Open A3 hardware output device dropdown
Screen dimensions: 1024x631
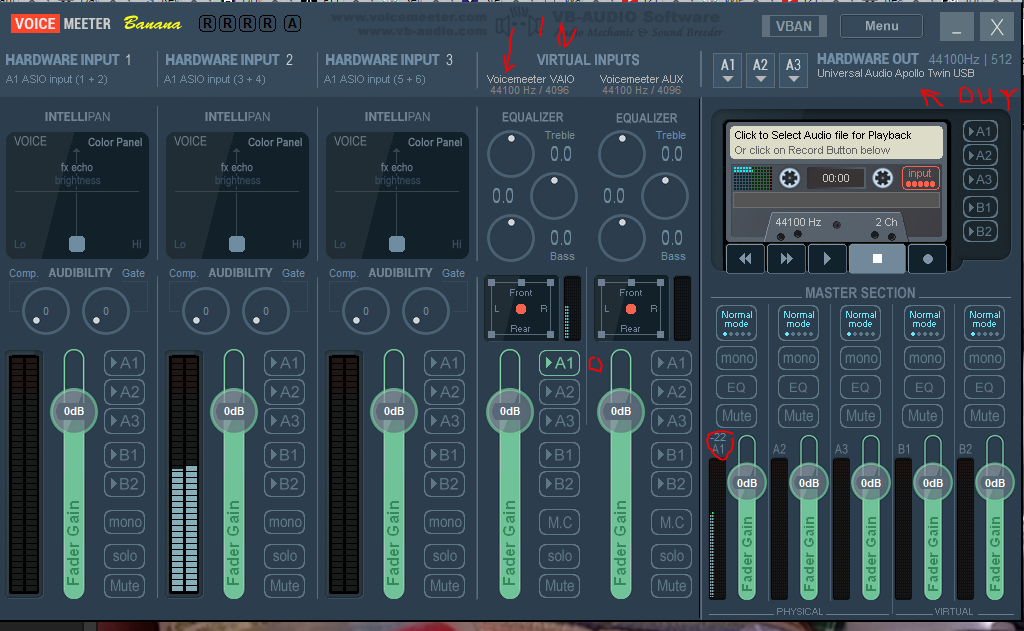[793, 70]
